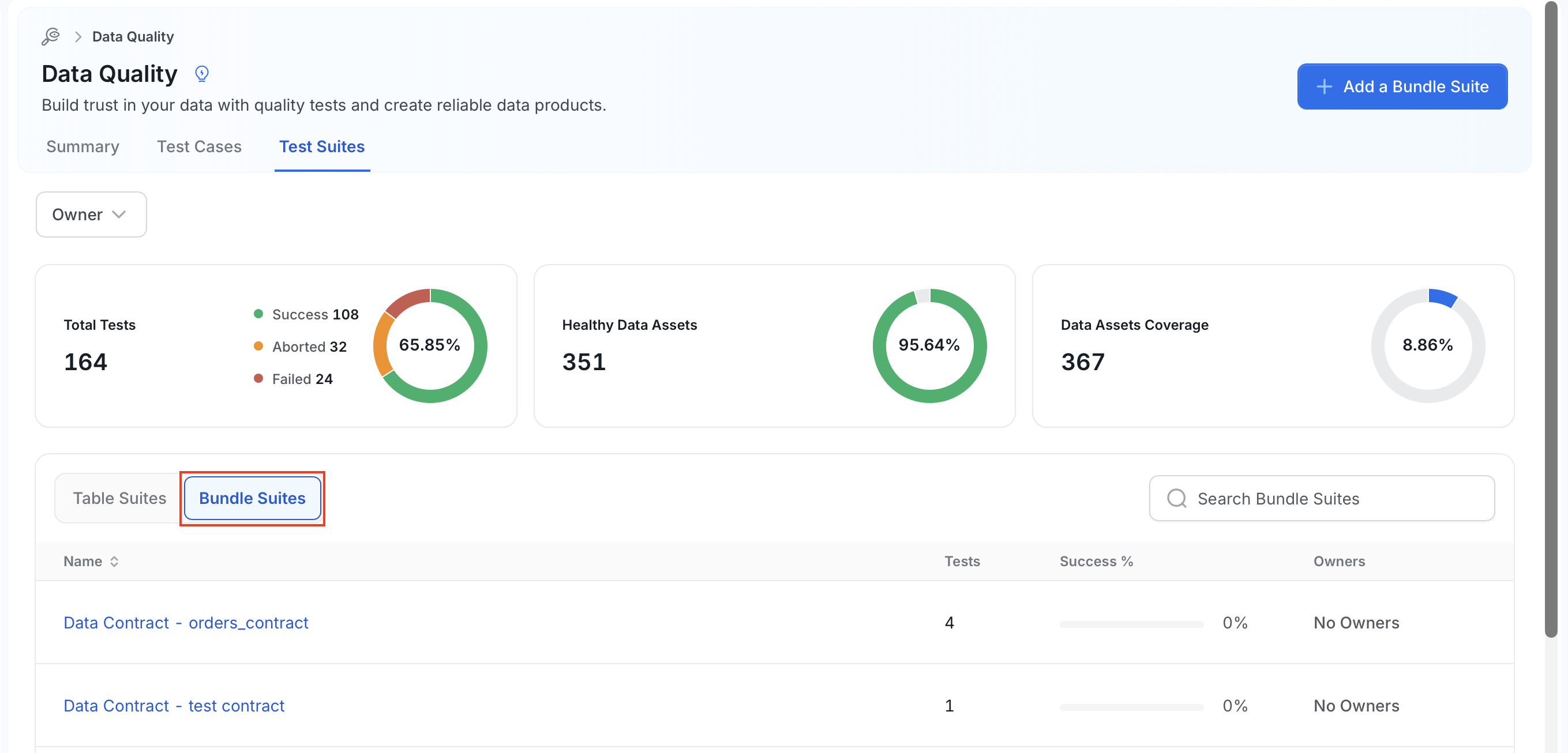Click the plus icon in Add a Bundle Suite
This screenshot has width=1568, height=753.
(x=1324, y=87)
